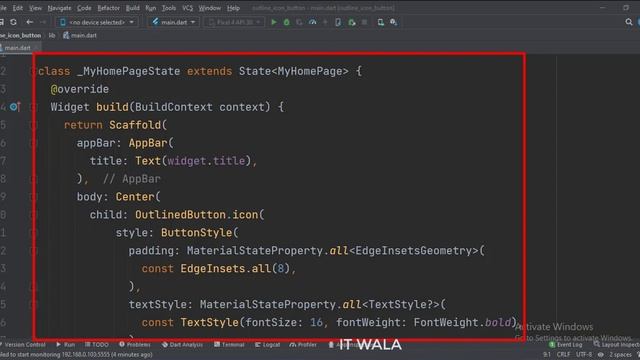Click on '@override' annotation
The image size is (640, 360).
coord(80,89)
